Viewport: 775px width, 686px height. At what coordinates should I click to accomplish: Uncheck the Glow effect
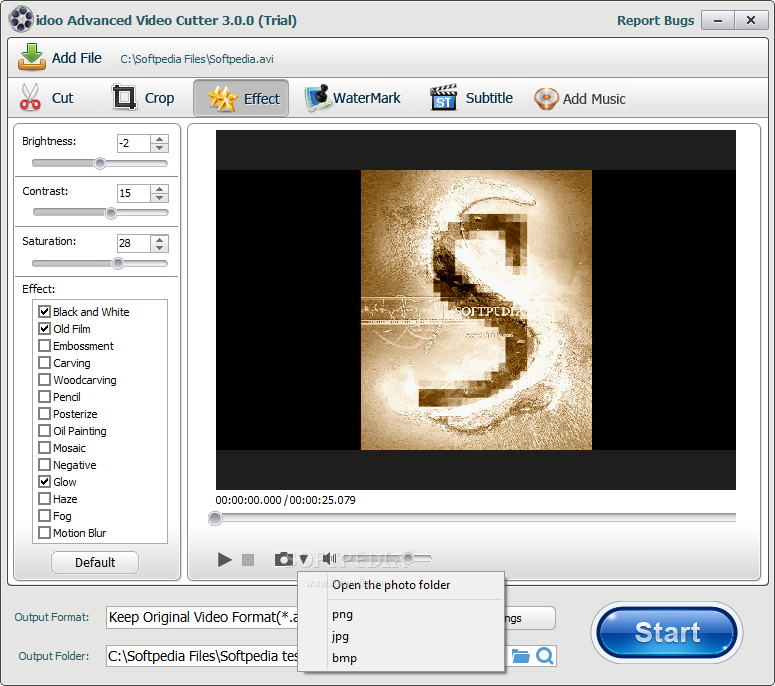pos(44,481)
